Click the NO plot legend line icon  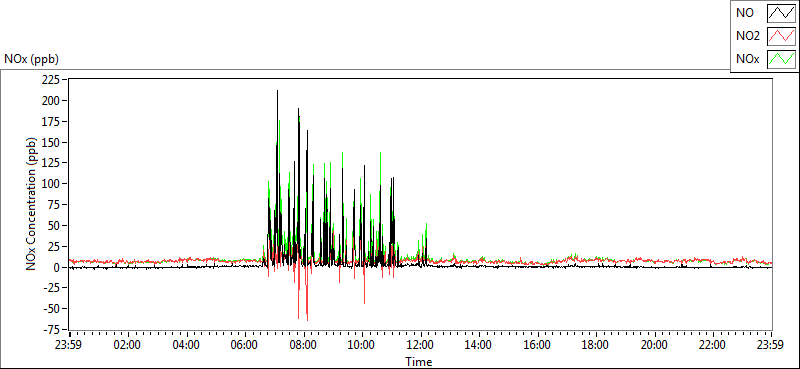pyautogui.click(x=781, y=14)
